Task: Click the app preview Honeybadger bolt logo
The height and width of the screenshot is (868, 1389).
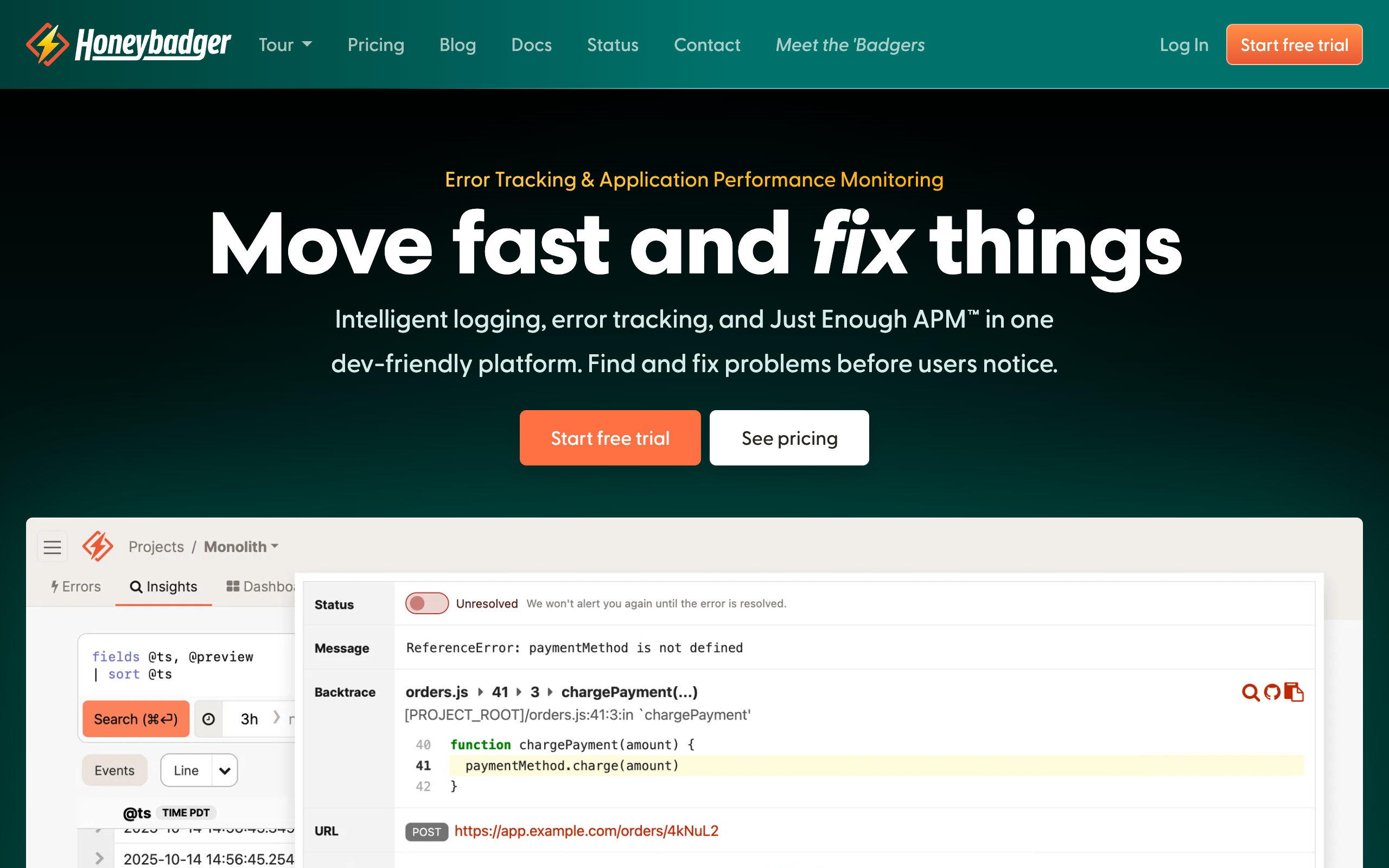Action: (98, 546)
